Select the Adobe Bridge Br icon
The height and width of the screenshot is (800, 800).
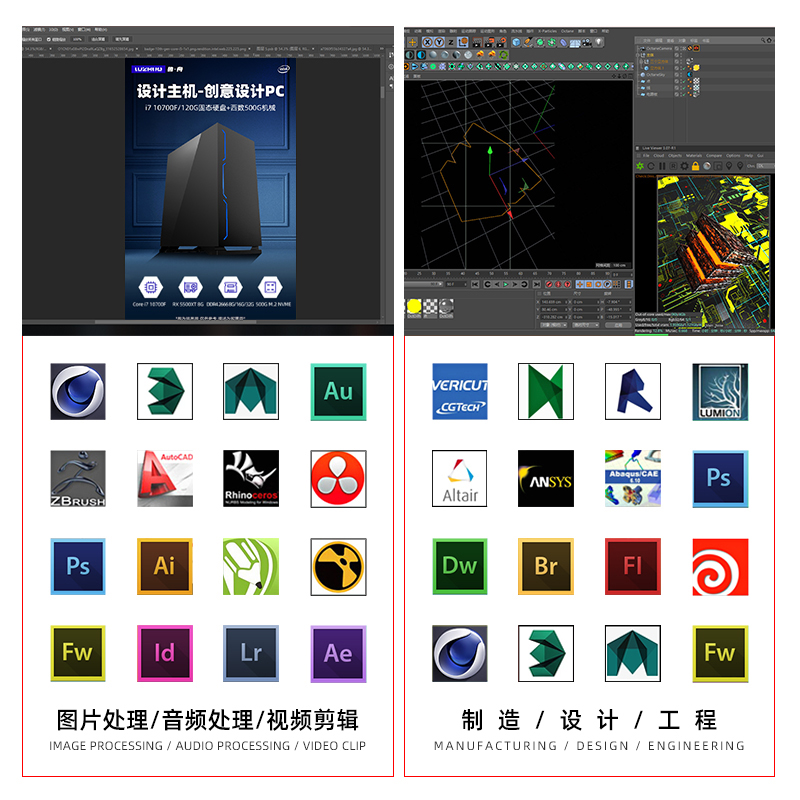click(546, 566)
